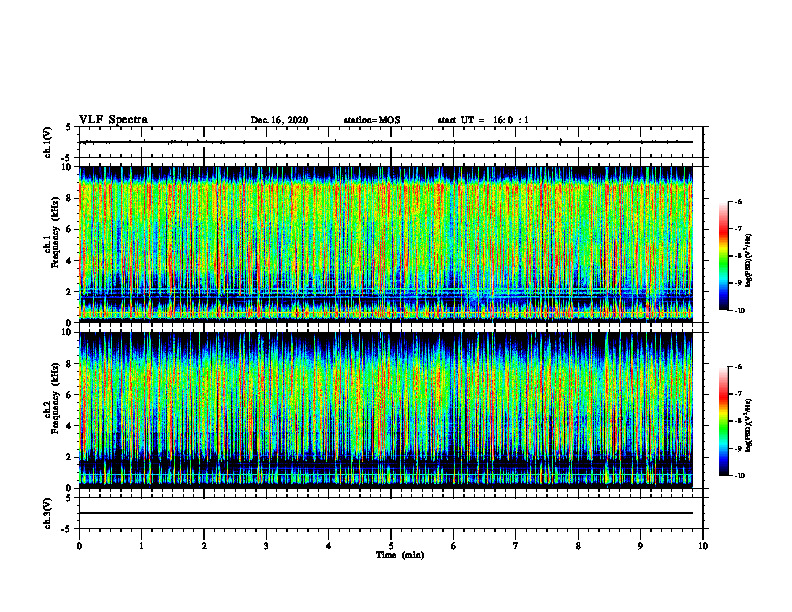This screenshot has height=612, width=792.
Task: Click the "-5" tick on the ch.1(V) axis
Action: (67, 158)
